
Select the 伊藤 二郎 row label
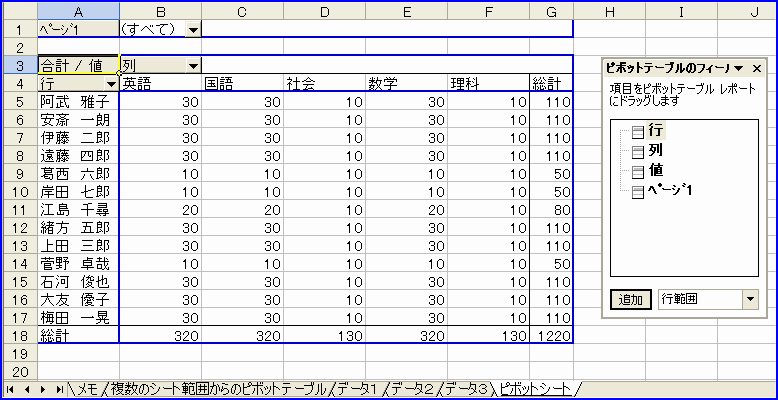click(78, 137)
